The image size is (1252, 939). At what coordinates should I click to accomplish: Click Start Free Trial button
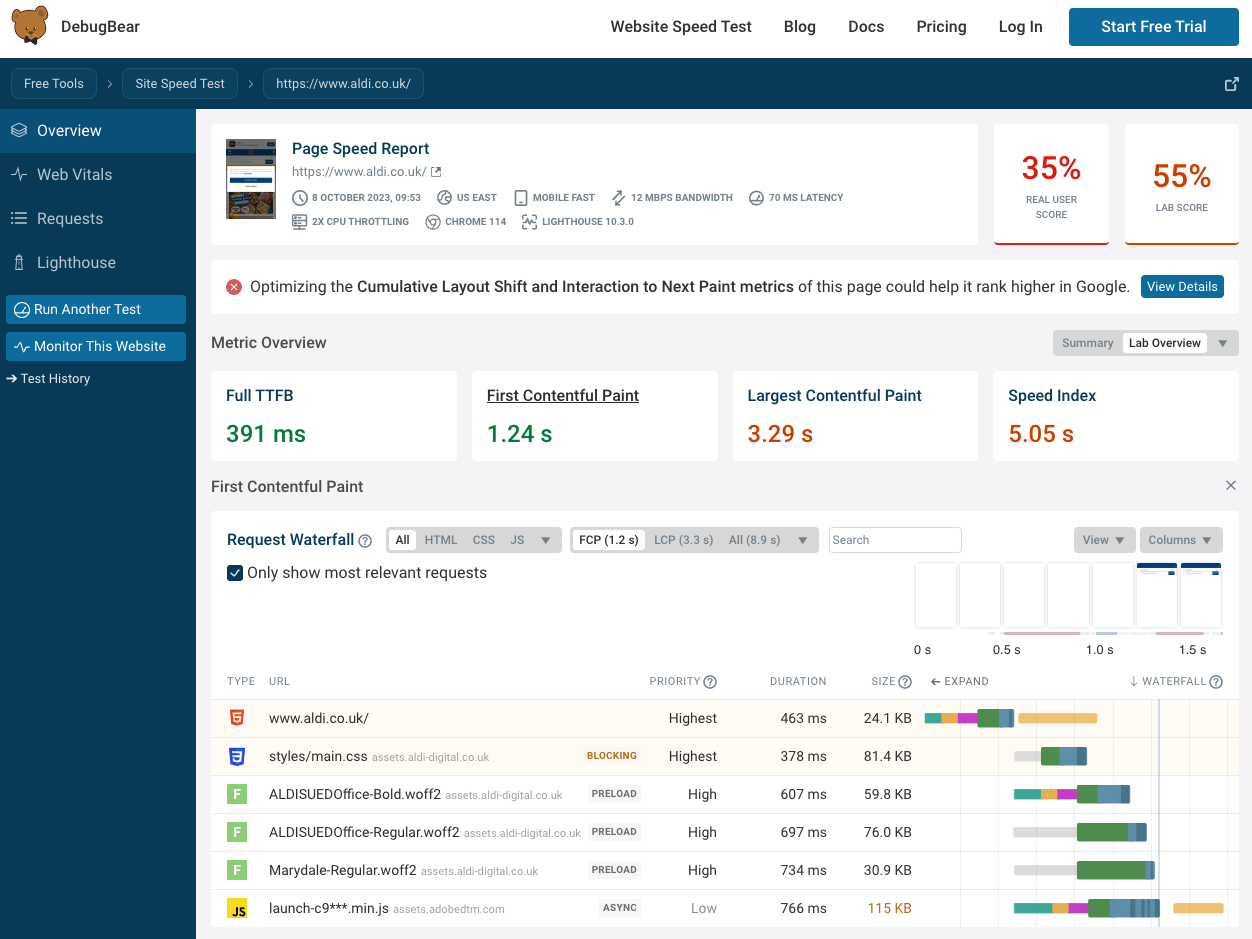pos(1154,27)
